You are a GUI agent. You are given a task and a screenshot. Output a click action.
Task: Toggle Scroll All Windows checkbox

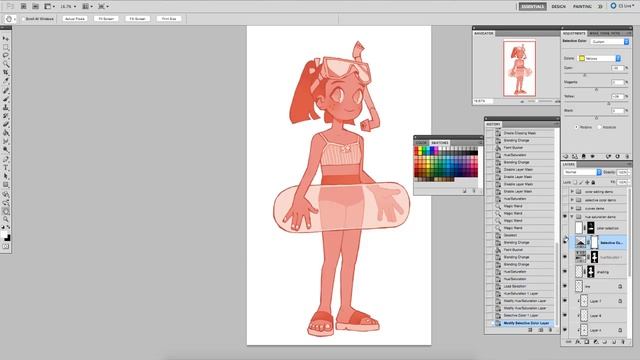23,19
